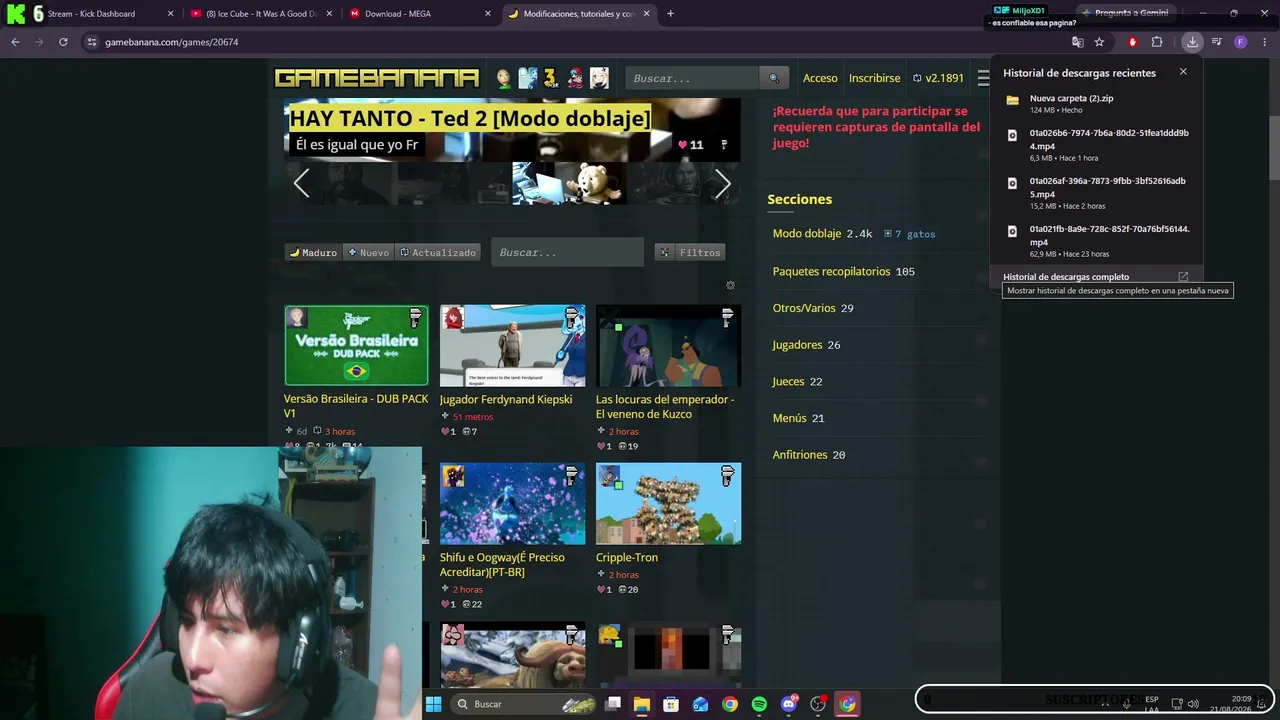Click Historial de descargas completo link
Screen dimensions: 1280x720
tap(1066, 277)
